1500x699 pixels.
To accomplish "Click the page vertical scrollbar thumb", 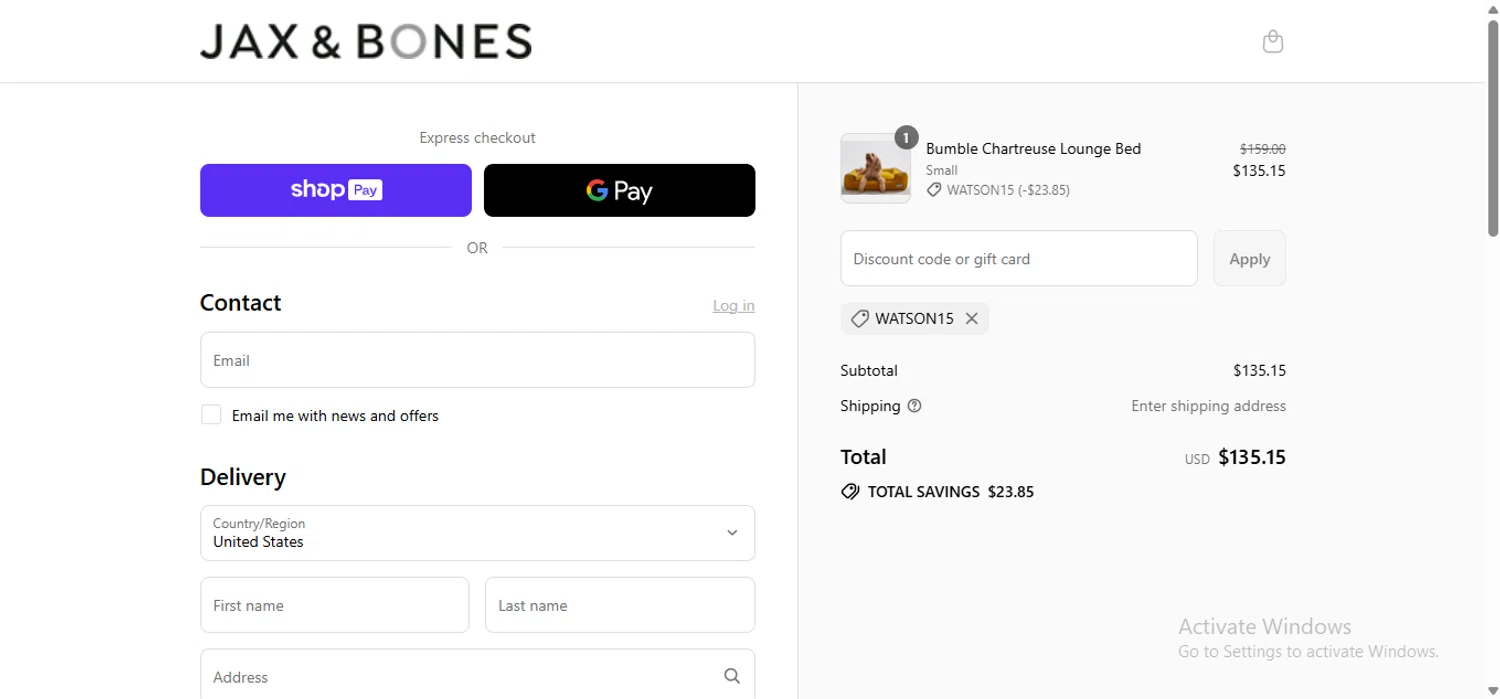I will [1493, 127].
